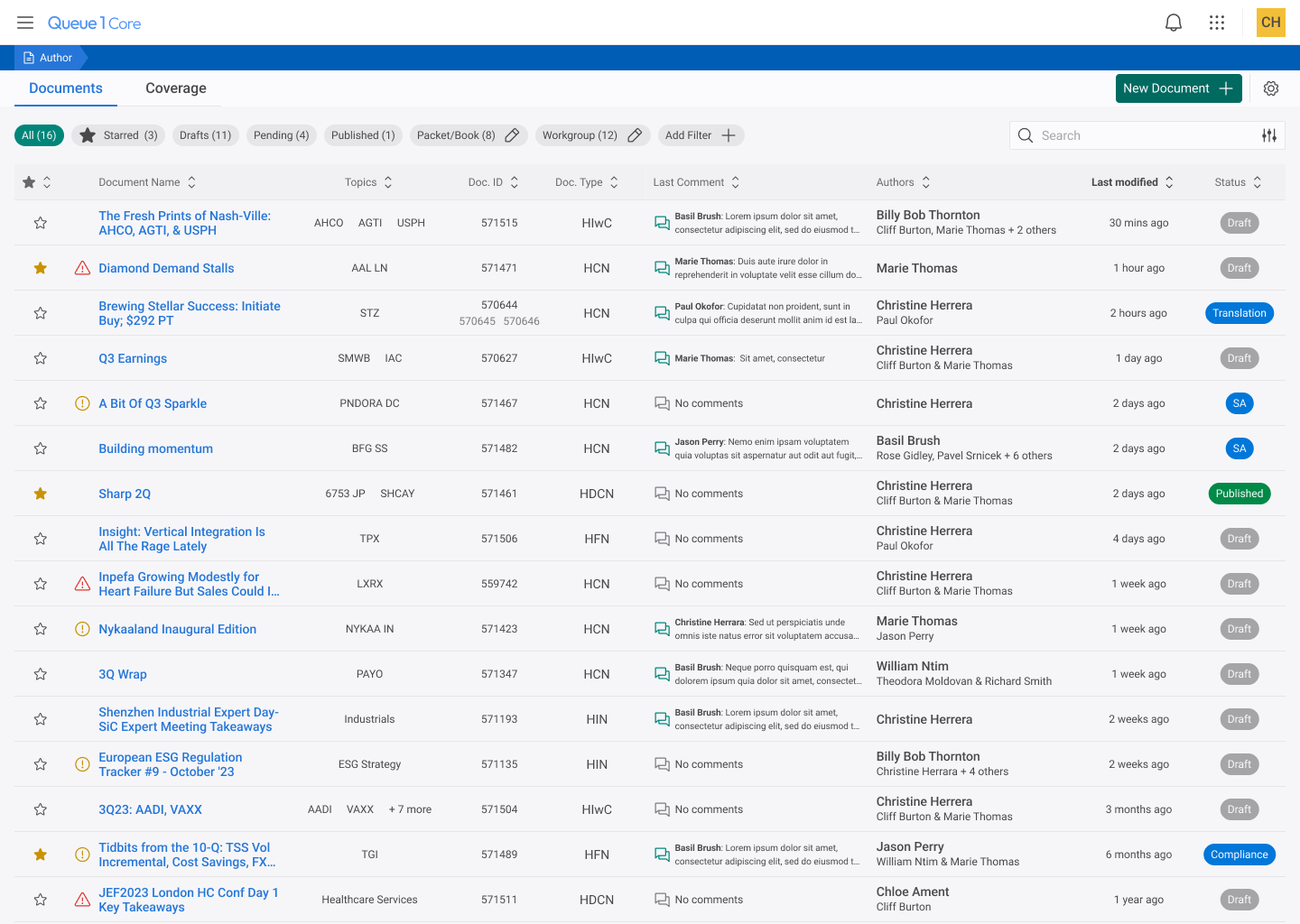Select the Published (1) filter chip
This screenshot has width=1300, height=924.
pos(363,135)
